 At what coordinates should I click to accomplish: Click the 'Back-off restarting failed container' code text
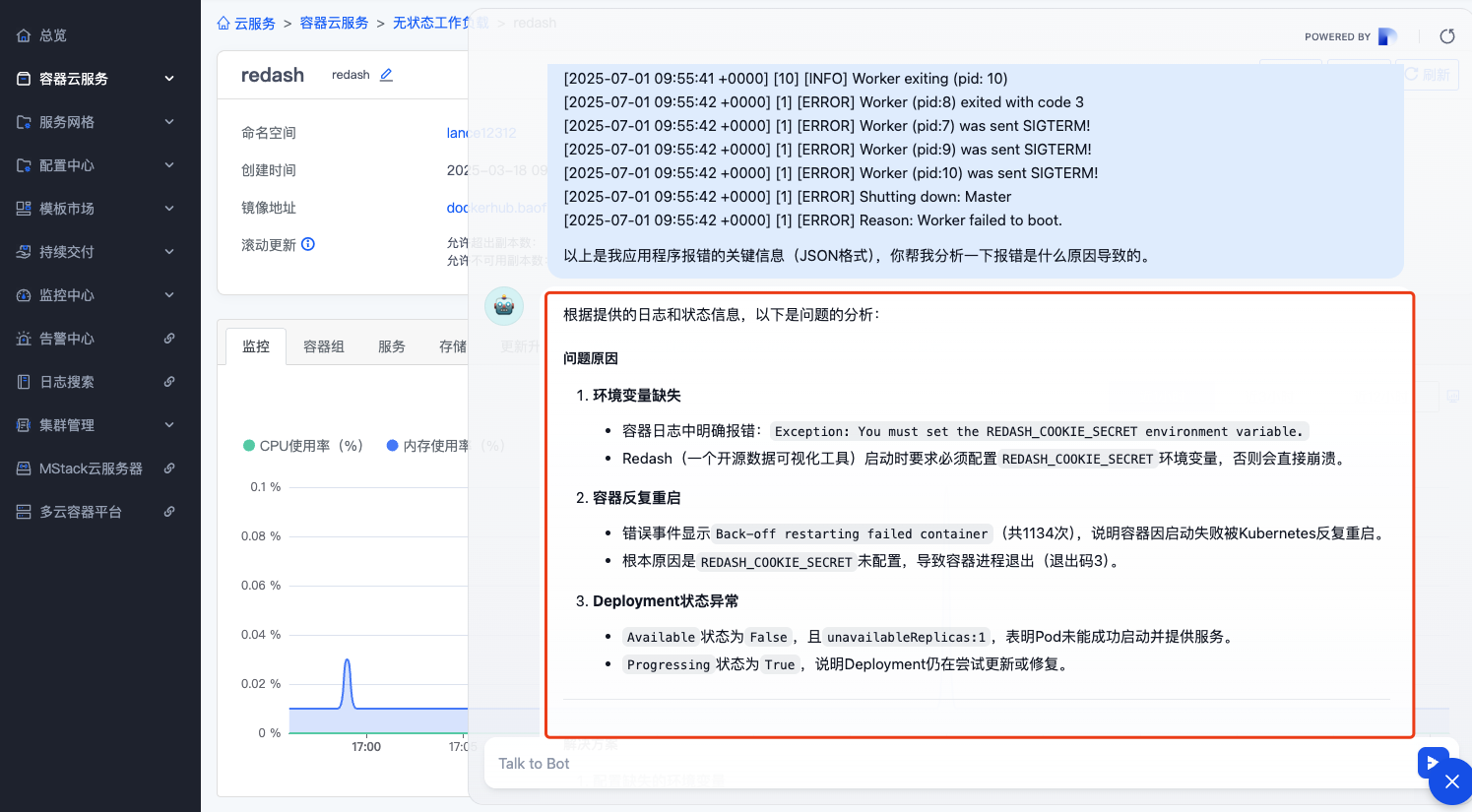[852, 533]
